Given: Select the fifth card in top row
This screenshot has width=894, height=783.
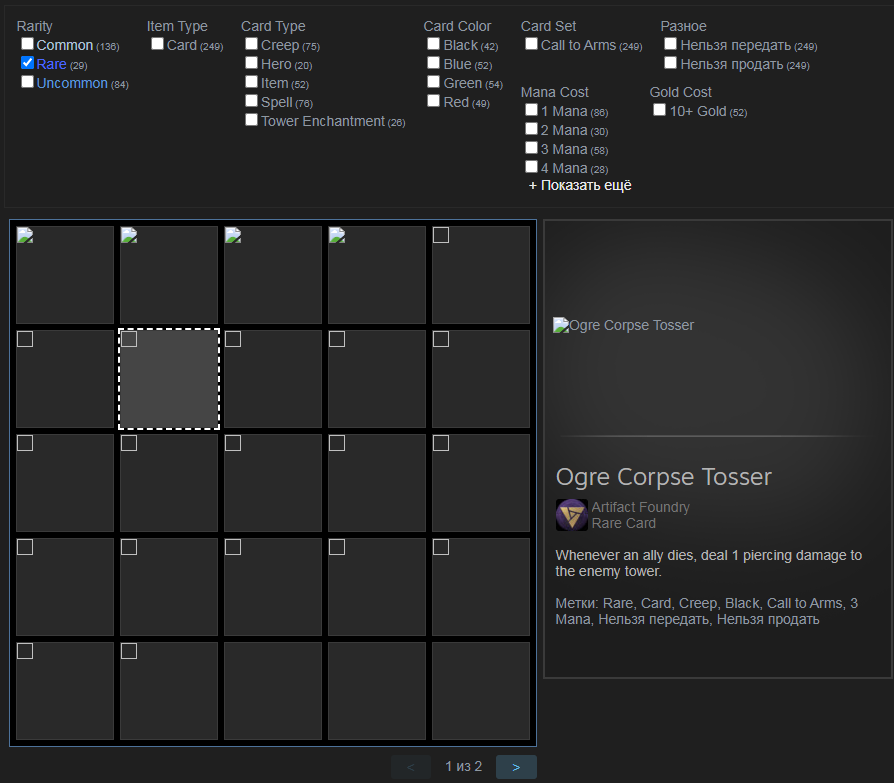Looking at the screenshot, I should tap(481, 275).
